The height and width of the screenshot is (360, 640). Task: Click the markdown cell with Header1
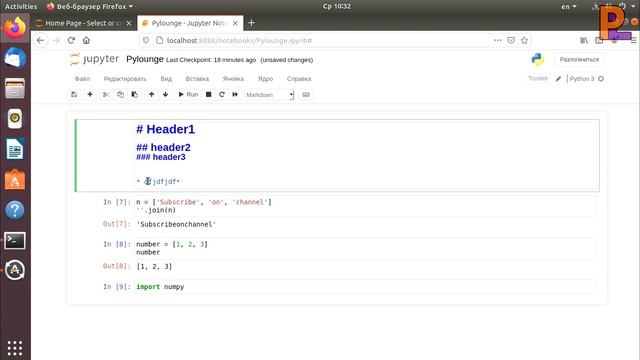tap(337, 156)
